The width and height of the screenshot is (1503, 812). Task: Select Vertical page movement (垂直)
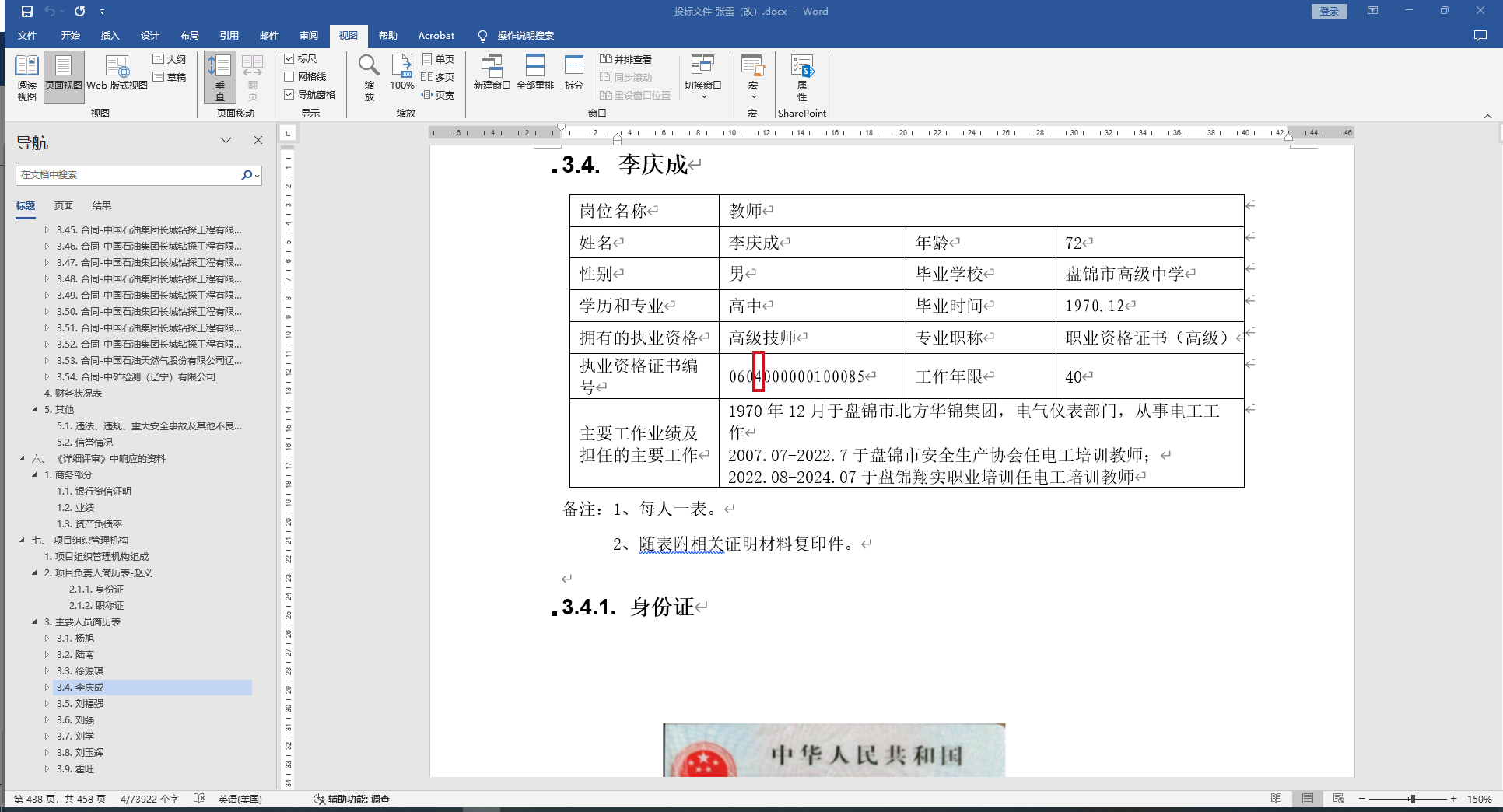220,78
